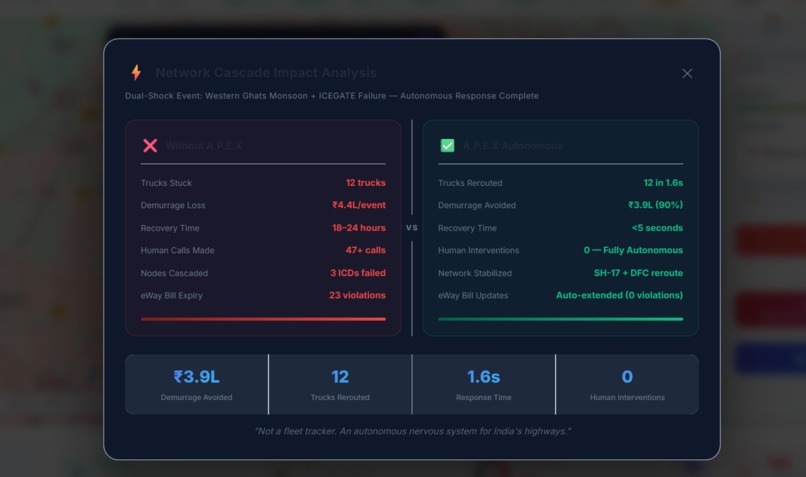Click the 'Trucks Rerouted' row label

pos(470,183)
